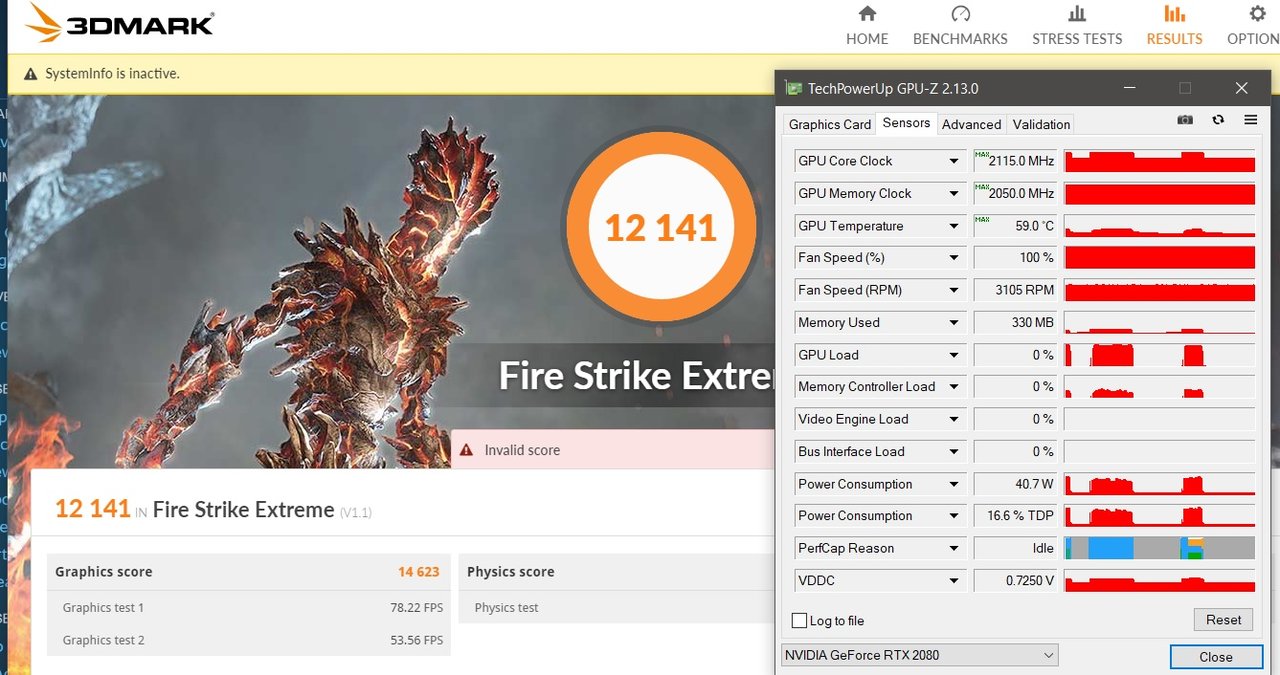The height and width of the screenshot is (675, 1280).
Task: Expand the GPU Load sensor dropdown
Action: [954, 355]
